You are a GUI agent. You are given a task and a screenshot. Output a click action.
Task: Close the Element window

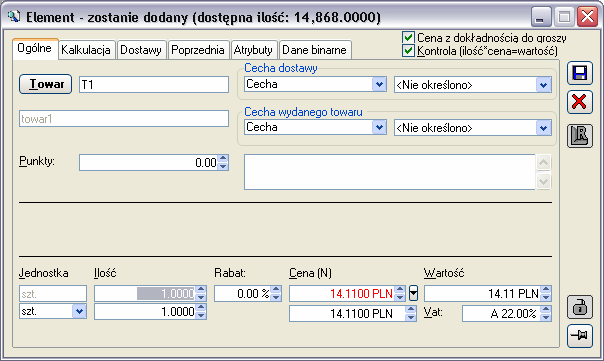pyautogui.click(x=587, y=17)
